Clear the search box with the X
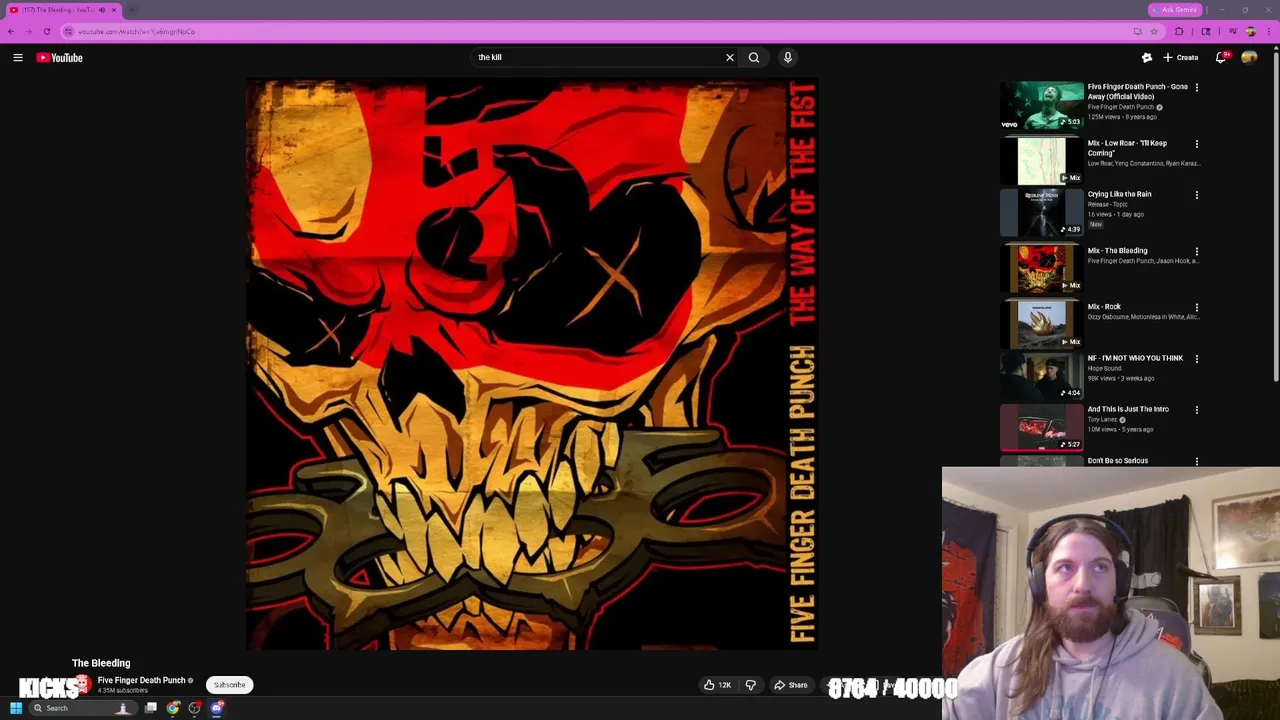 [730, 58]
